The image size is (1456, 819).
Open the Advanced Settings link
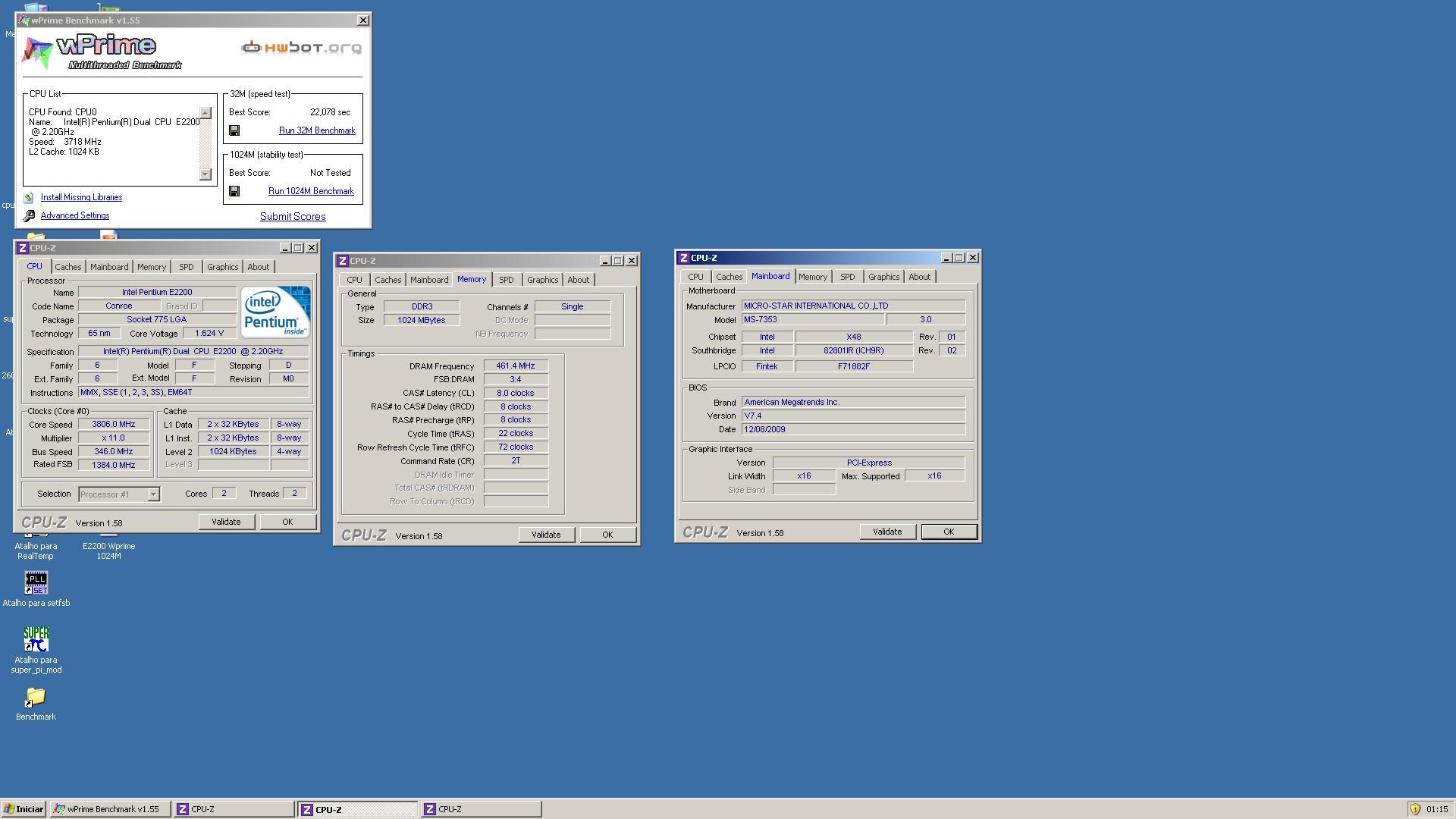[75, 215]
